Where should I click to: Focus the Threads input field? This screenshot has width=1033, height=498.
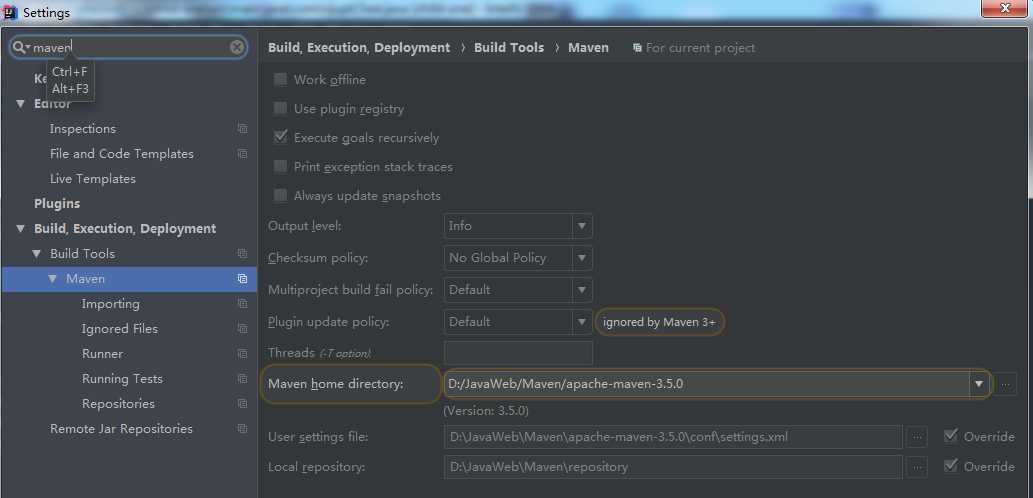coord(518,354)
